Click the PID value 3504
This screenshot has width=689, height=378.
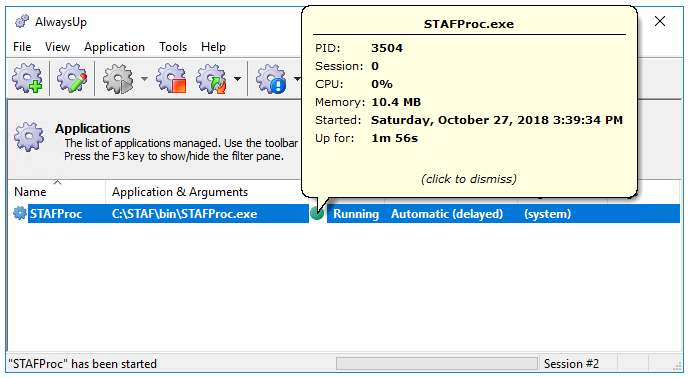pyautogui.click(x=387, y=48)
